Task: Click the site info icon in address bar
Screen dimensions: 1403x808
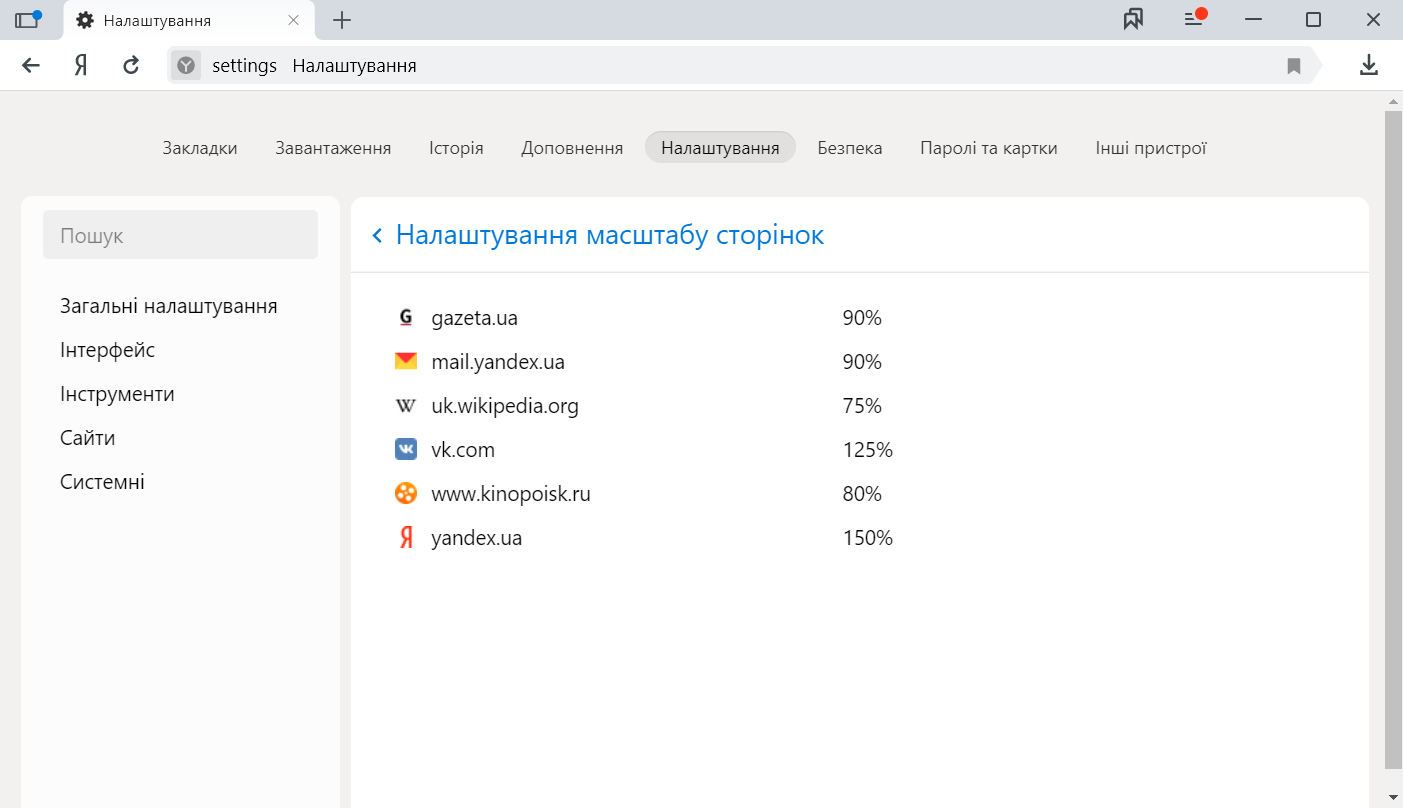Action: (186, 66)
